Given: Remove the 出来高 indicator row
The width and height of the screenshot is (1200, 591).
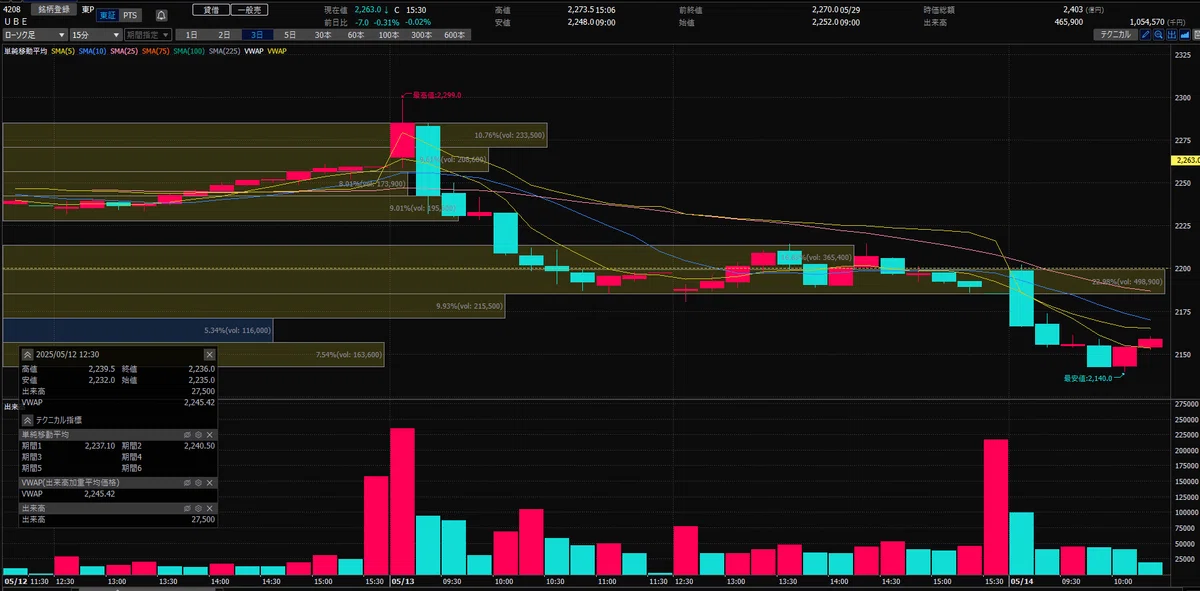Looking at the screenshot, I should pyautogui.click(x=210, y=508).
